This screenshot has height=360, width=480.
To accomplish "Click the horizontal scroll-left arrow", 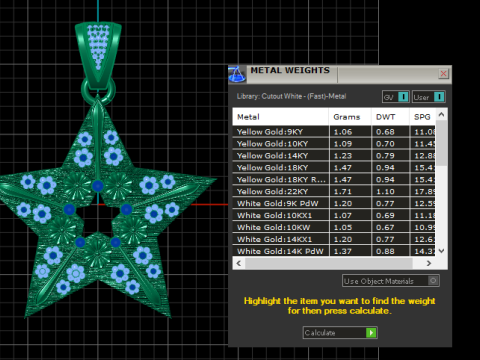I will [x=239, y=263].
